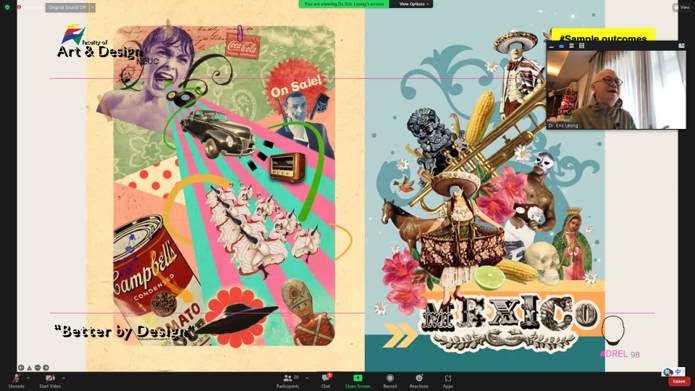
Task: Open the View menu at the top right
Action: (x=682, y=8)
